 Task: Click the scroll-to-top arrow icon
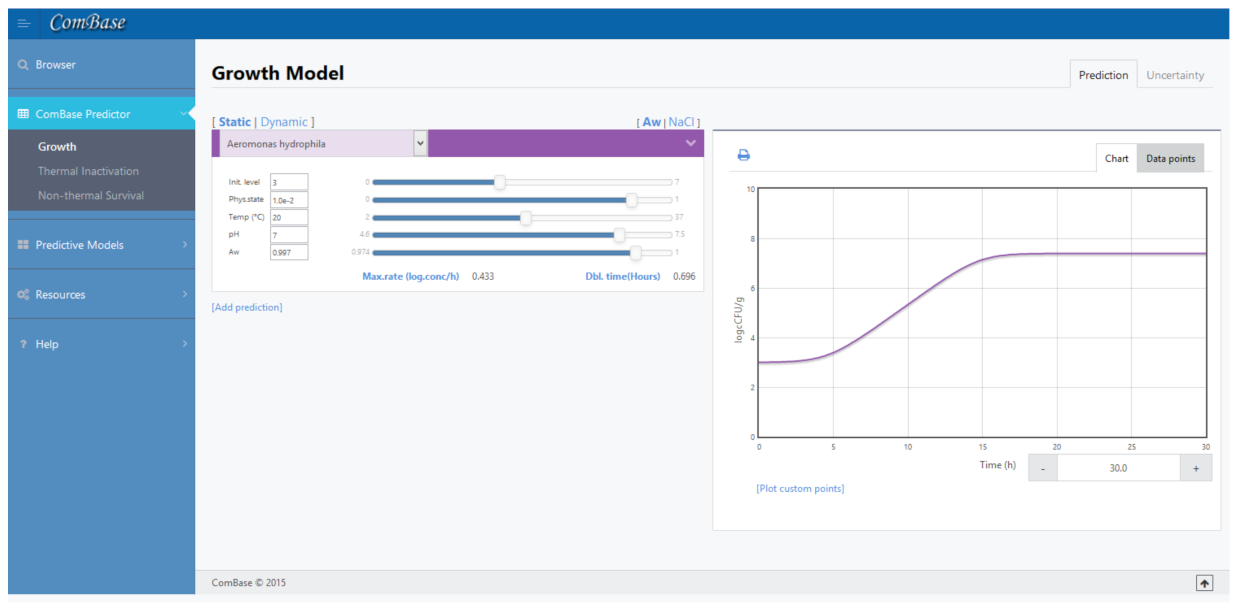point(1204,583)
